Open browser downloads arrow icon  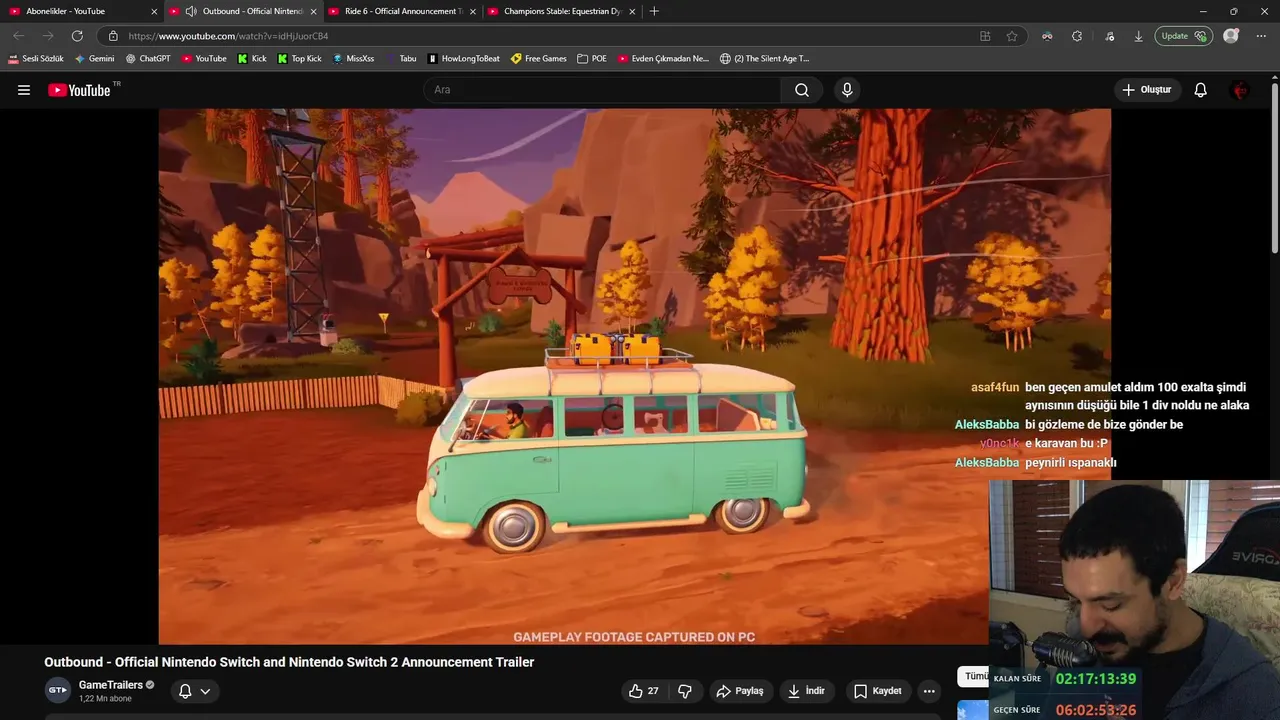click(x=1138, y=36)
